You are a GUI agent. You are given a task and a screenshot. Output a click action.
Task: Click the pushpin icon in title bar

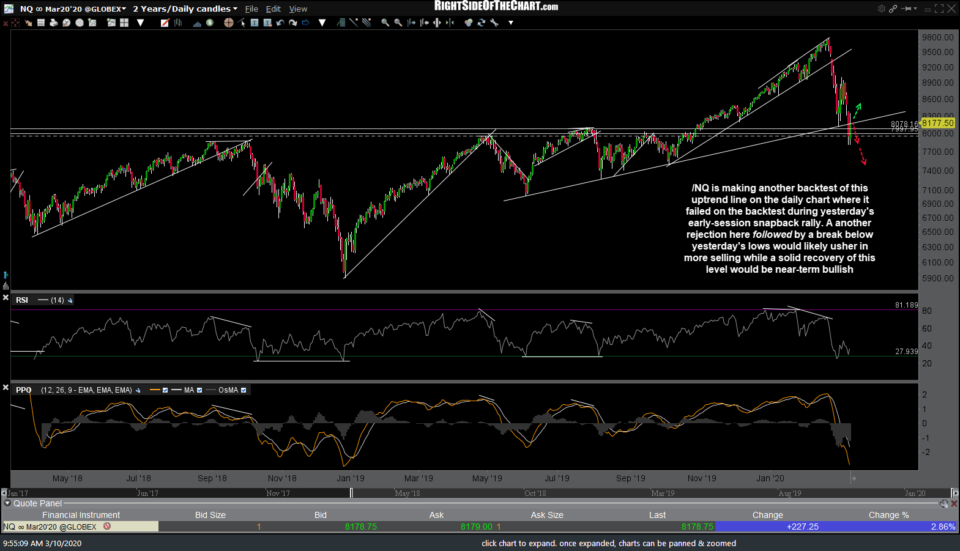pyautogui.click(x=907, y=9)
